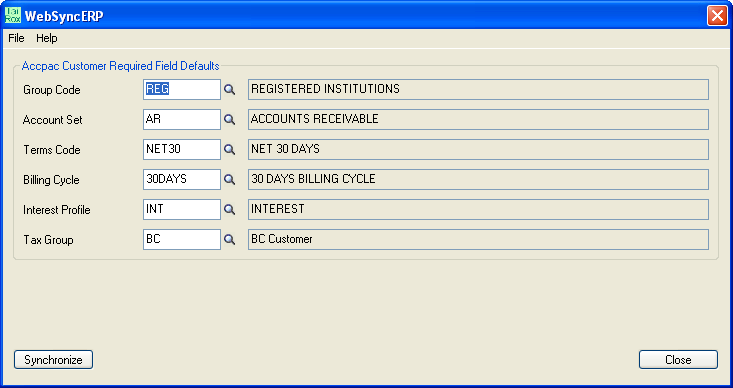The width and height of the screenshot is (733, 388).
Task: Click the NET 30 DAYS description box
Action: click(x=478, y=149)
